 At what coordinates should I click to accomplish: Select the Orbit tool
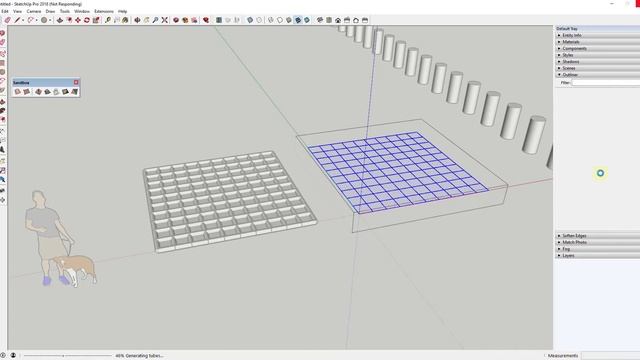tap(137, 20)
